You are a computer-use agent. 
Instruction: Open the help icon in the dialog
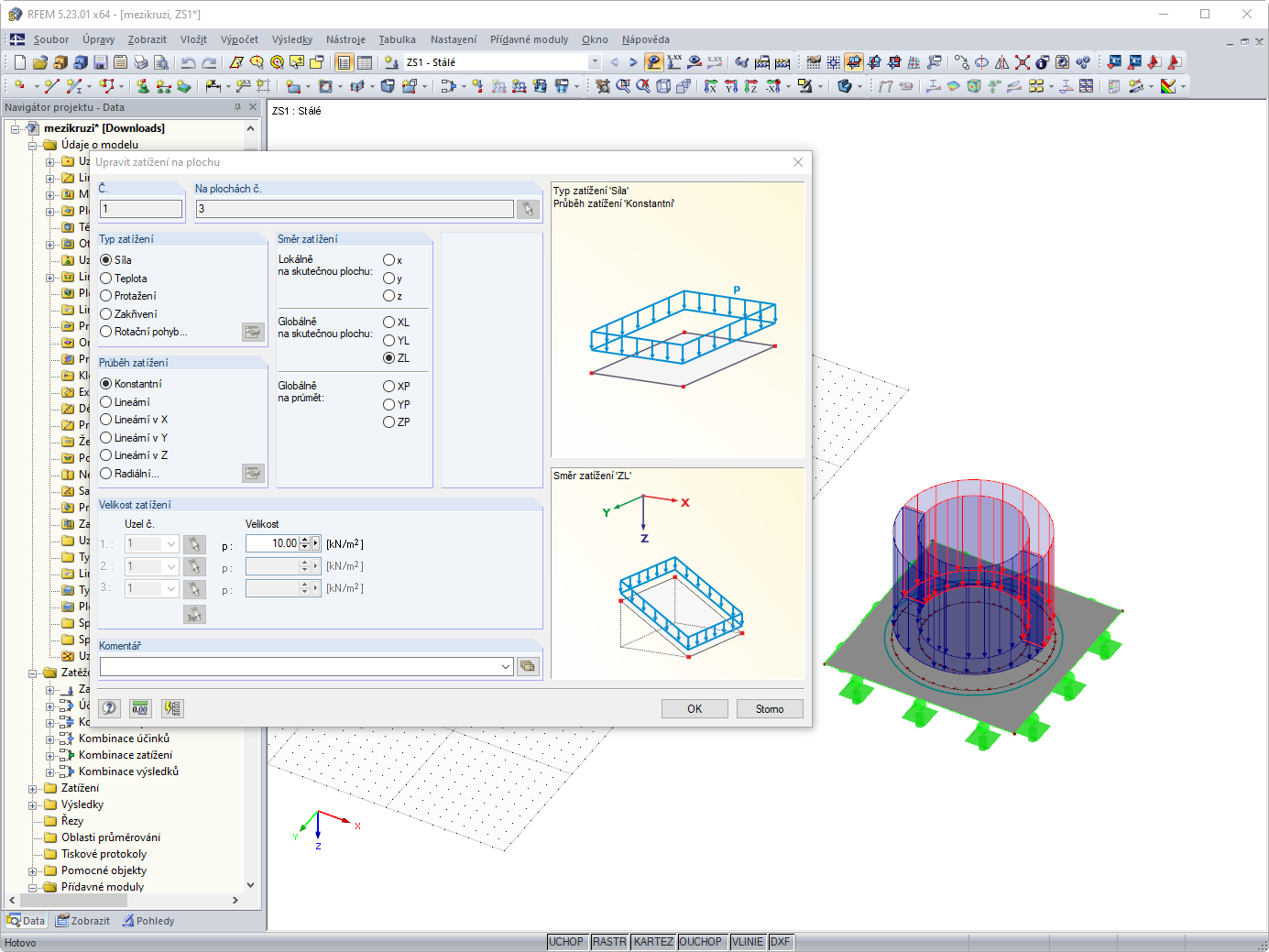(109, 708)
